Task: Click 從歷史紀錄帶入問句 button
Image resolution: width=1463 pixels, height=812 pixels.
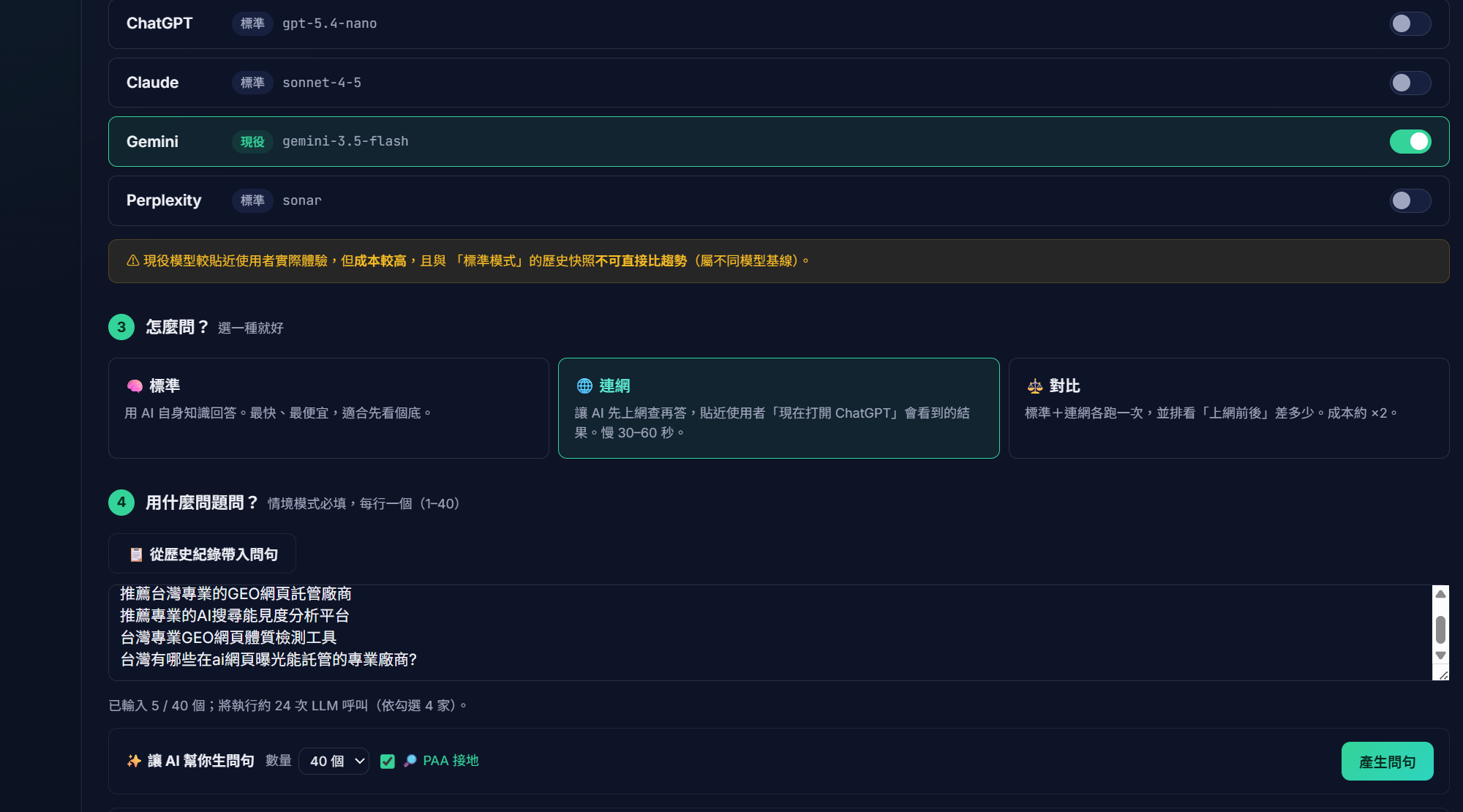Action: point(202,554)
